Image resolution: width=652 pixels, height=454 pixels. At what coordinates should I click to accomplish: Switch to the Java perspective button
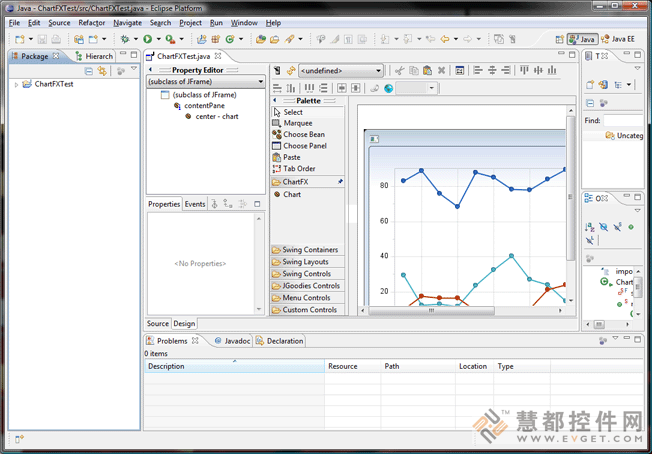pos(582,39)
